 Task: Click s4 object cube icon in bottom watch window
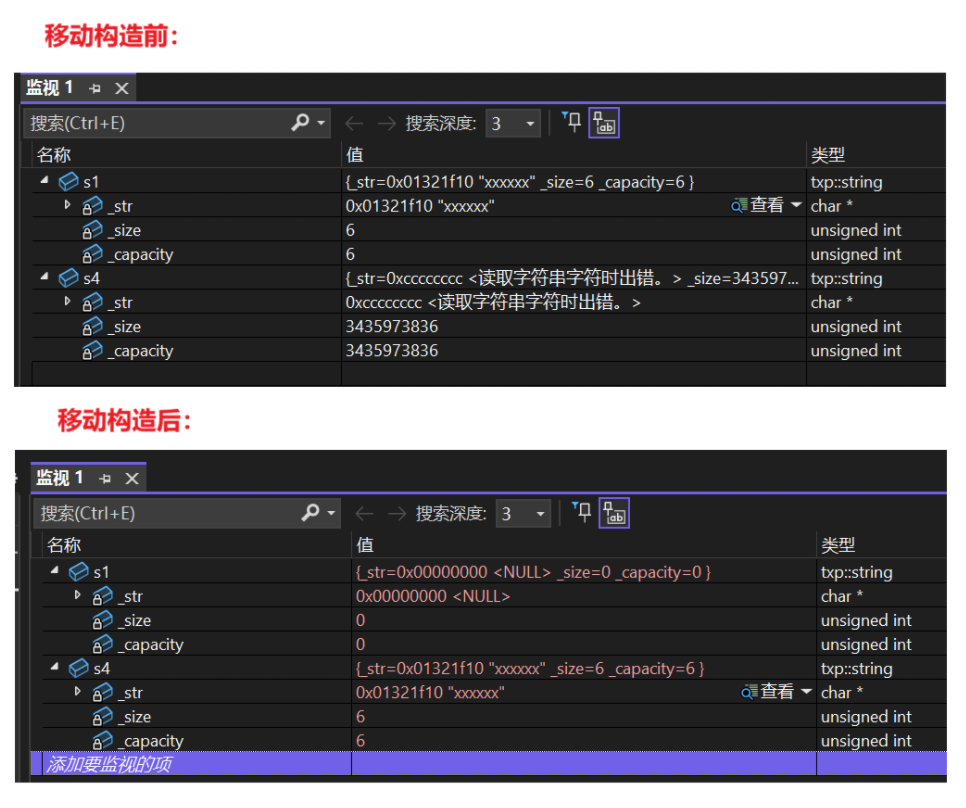[78, 668]
